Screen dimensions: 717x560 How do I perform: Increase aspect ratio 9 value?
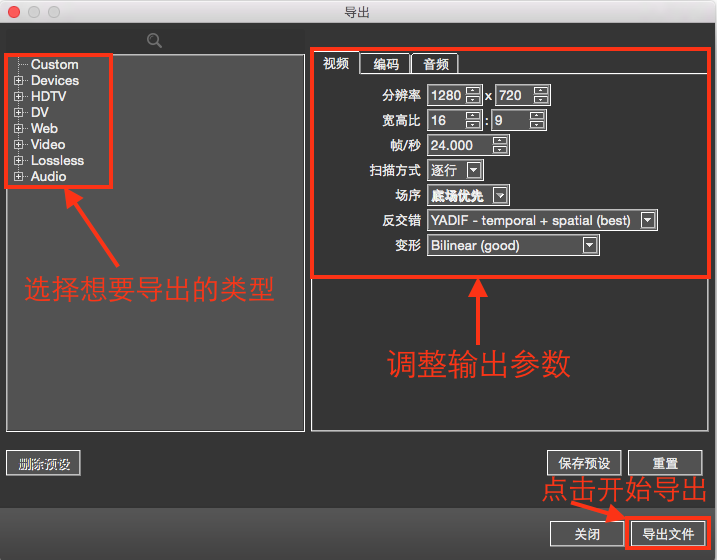pyautogui.click(x=537, y=115)
